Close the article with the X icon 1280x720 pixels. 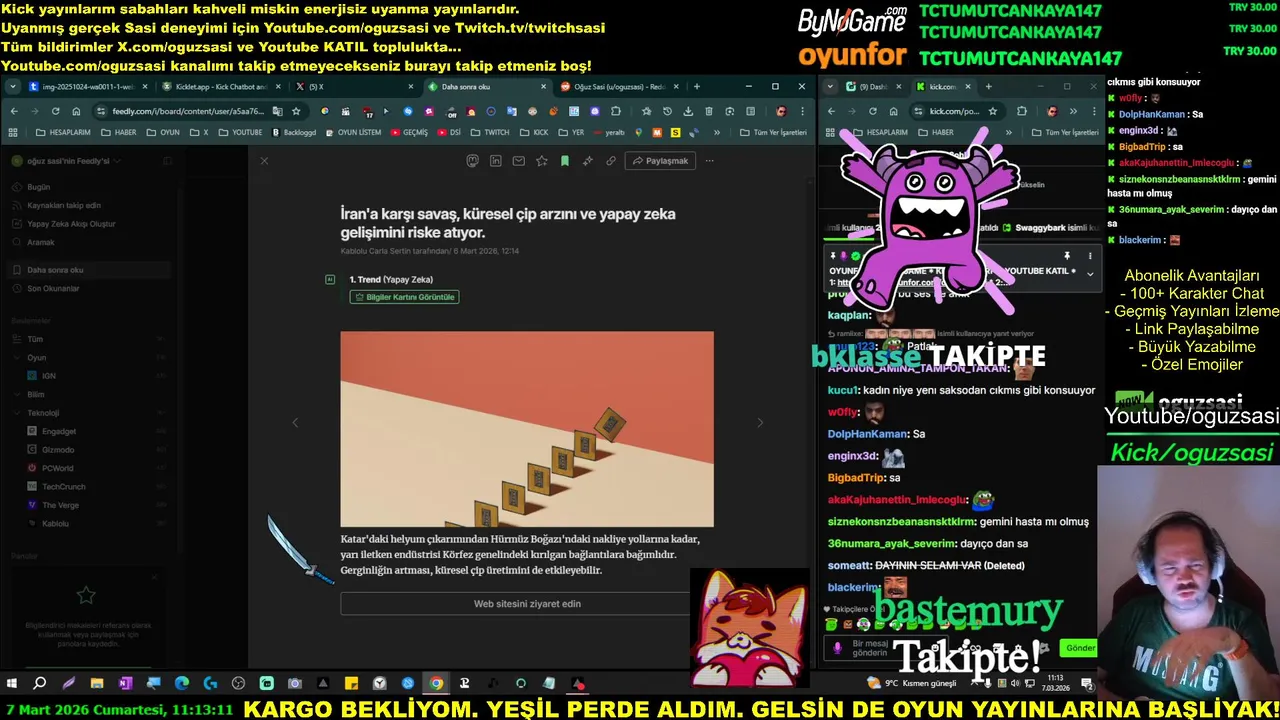pos(264,161)
